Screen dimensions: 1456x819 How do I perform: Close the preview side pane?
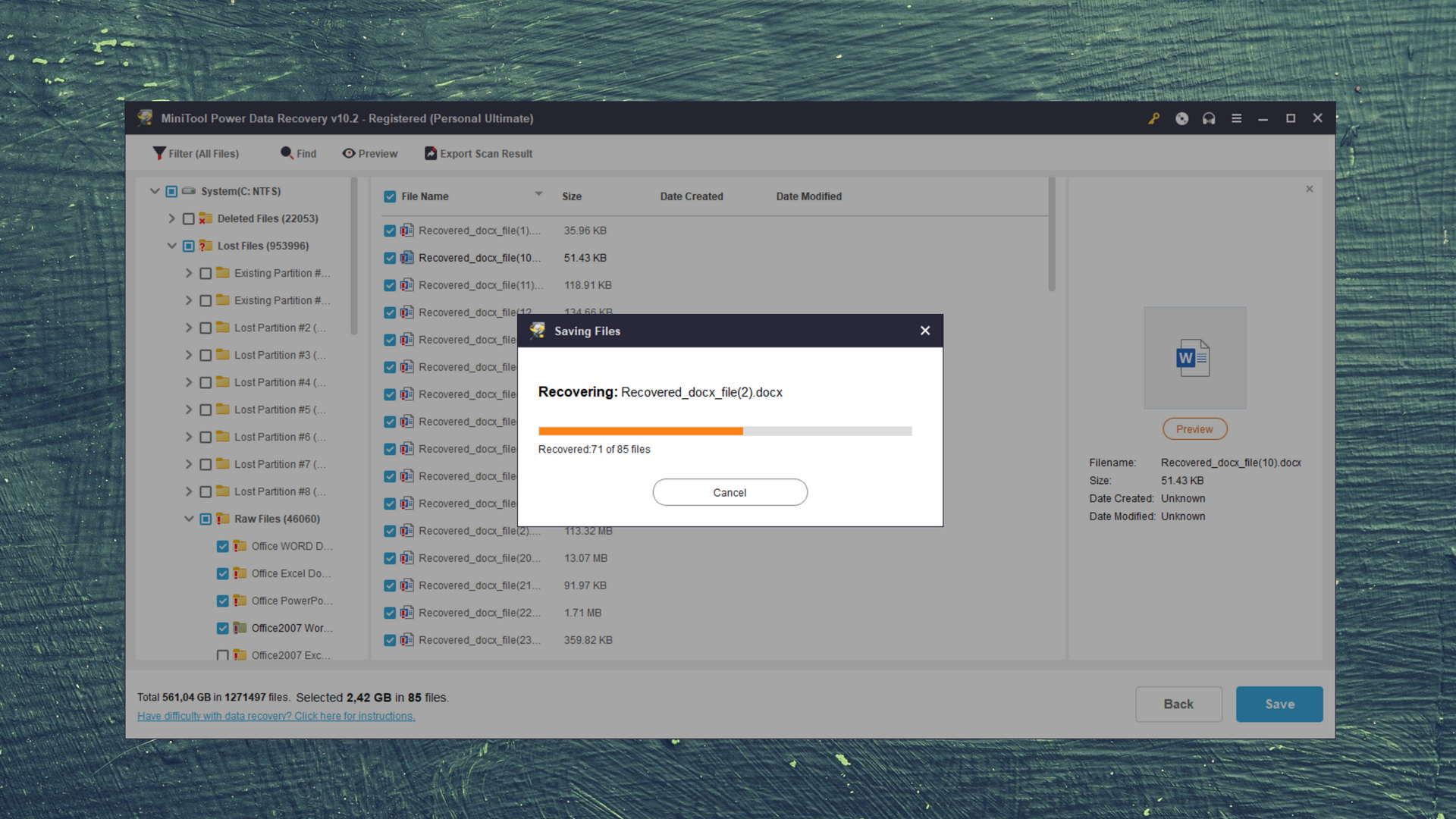click(1310, 189)
